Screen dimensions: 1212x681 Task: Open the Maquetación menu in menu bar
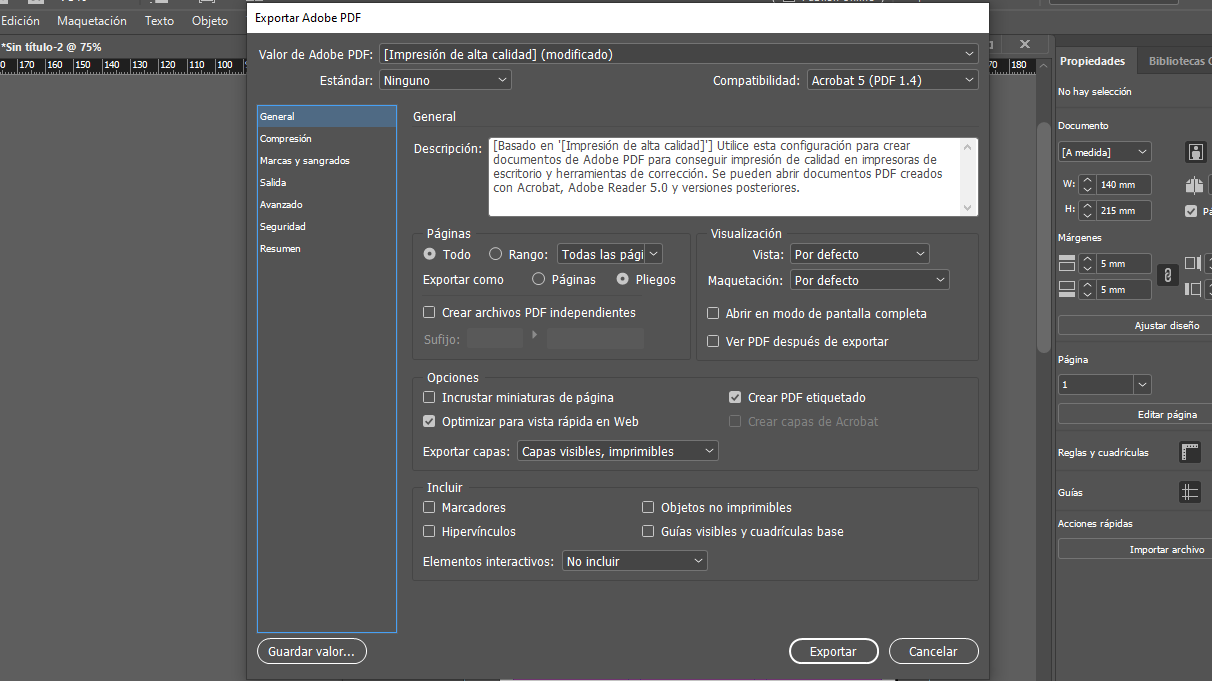[92, 20]
